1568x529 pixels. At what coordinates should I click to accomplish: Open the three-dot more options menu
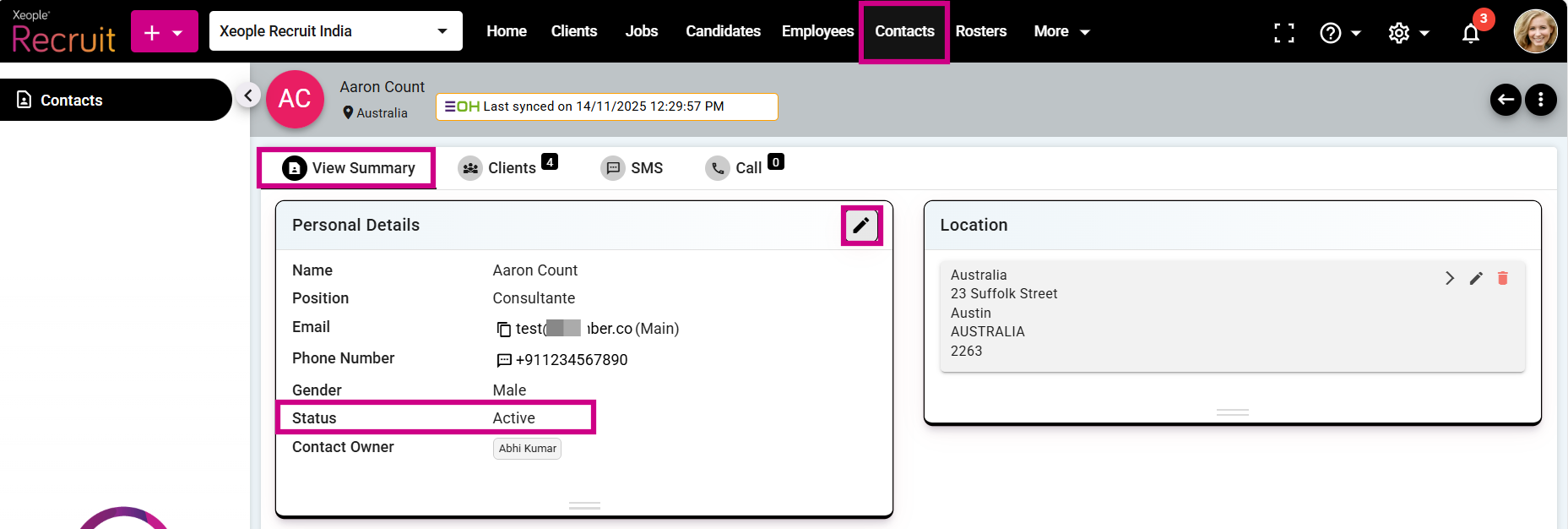point(1540,100)
